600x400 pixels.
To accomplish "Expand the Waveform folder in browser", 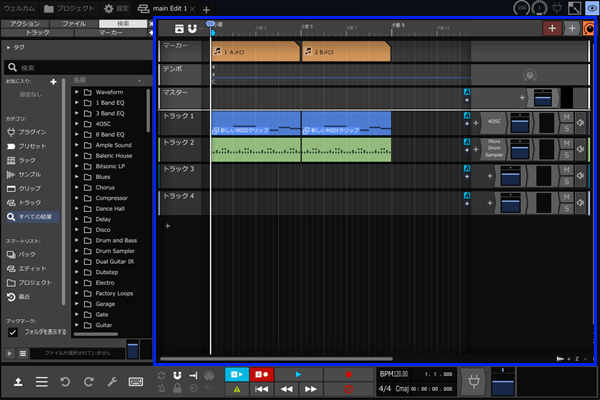I will point(77,92).
